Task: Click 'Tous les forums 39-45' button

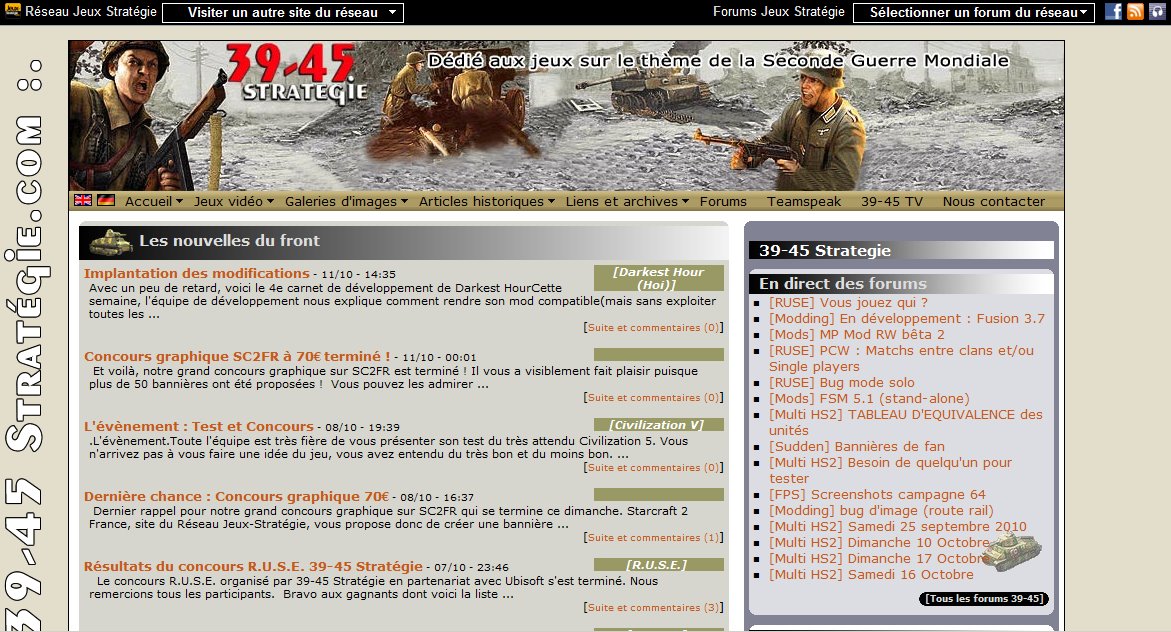Action: (x=984, y=599)
